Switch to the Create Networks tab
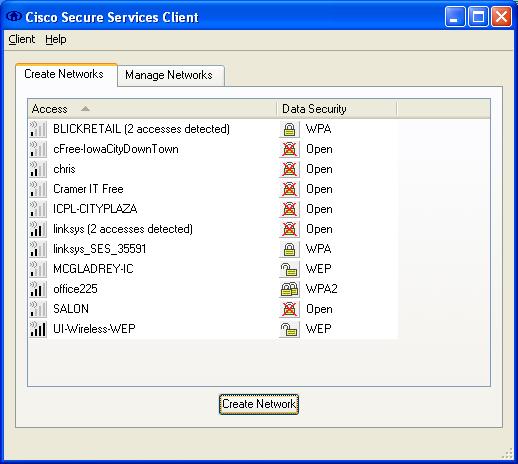This screenshot has width=518, height=464. [x=66, y=74]
